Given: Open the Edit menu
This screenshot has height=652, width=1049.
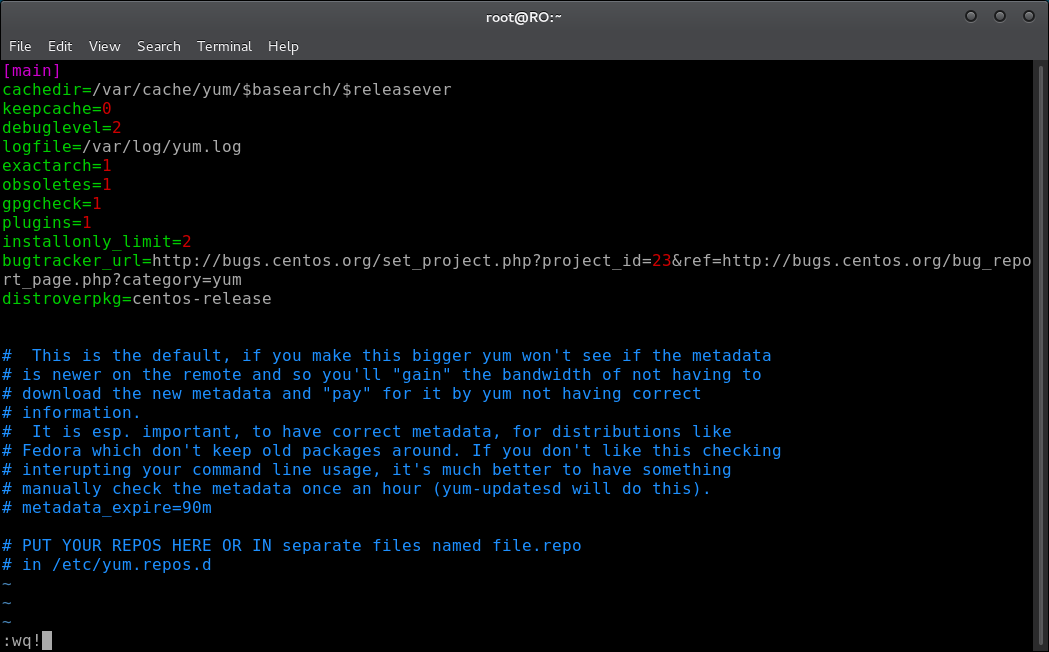Looking at the screenshot, I should pyautogui.click(x=60, y=46).
